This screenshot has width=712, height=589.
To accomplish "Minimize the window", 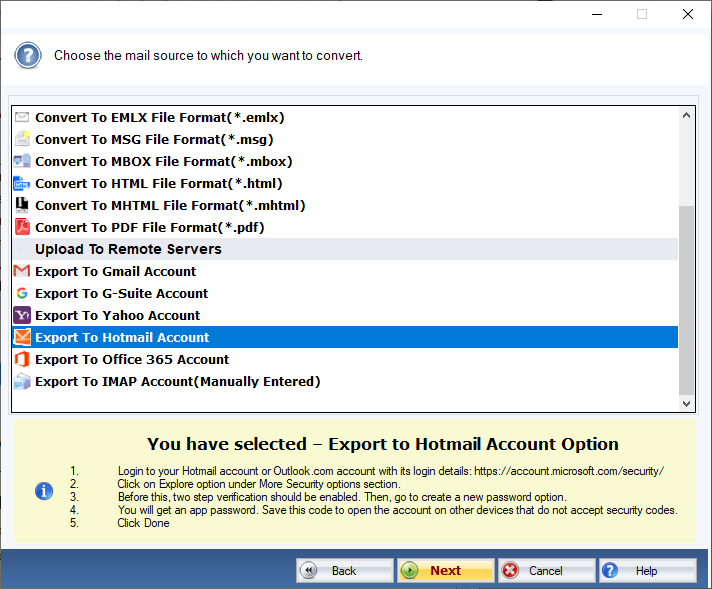I will pos(597,15).
